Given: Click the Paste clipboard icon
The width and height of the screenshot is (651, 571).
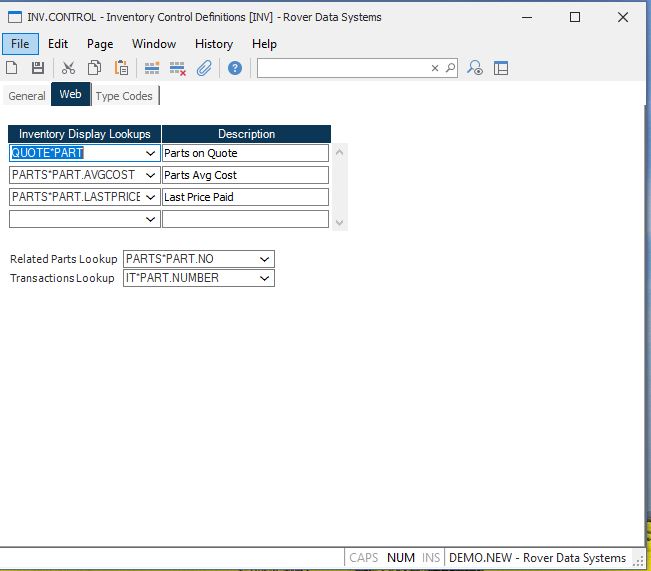Looking at the screenshot, I should tap(121, 68).
